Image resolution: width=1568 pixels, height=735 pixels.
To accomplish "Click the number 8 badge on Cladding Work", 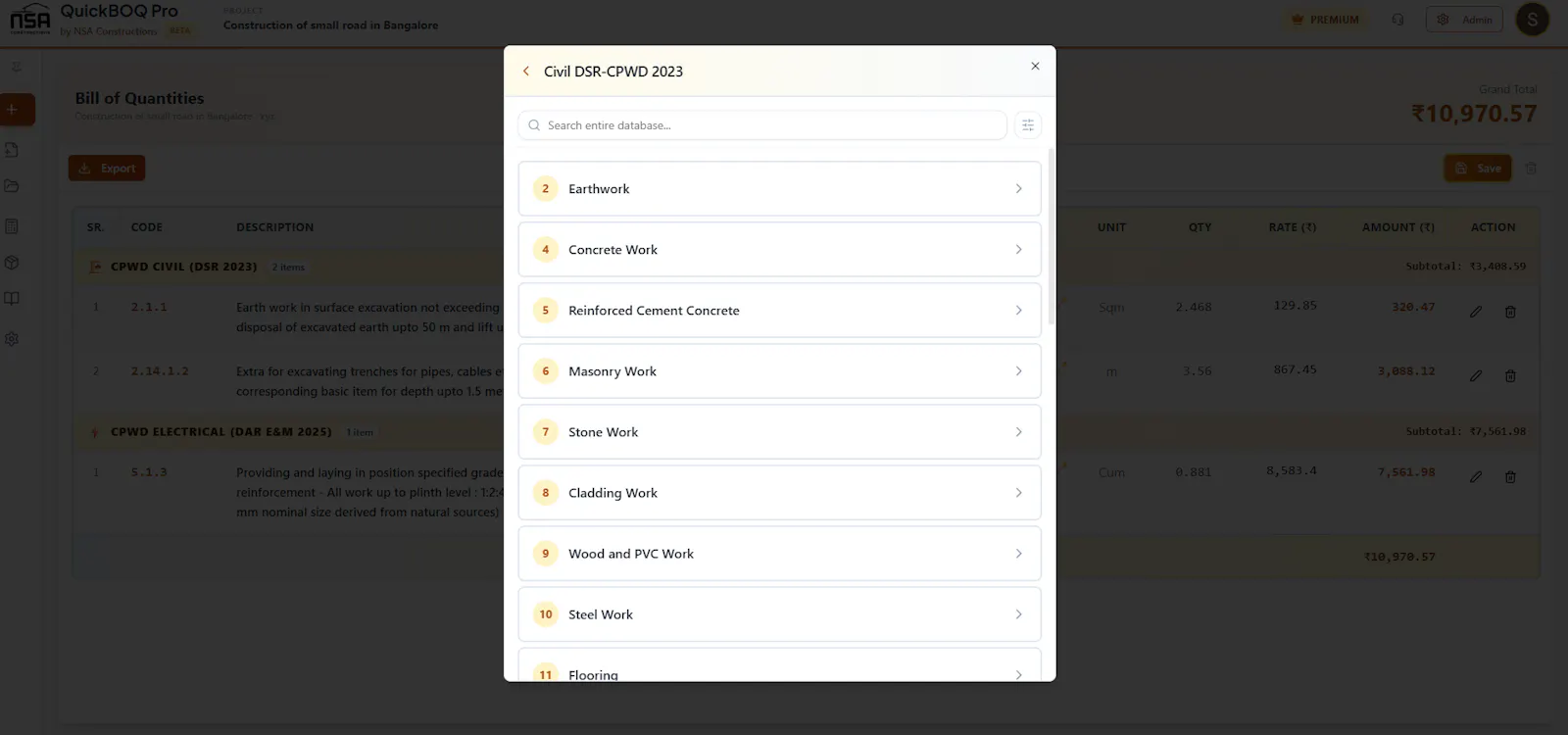I will tap(546, 492).
